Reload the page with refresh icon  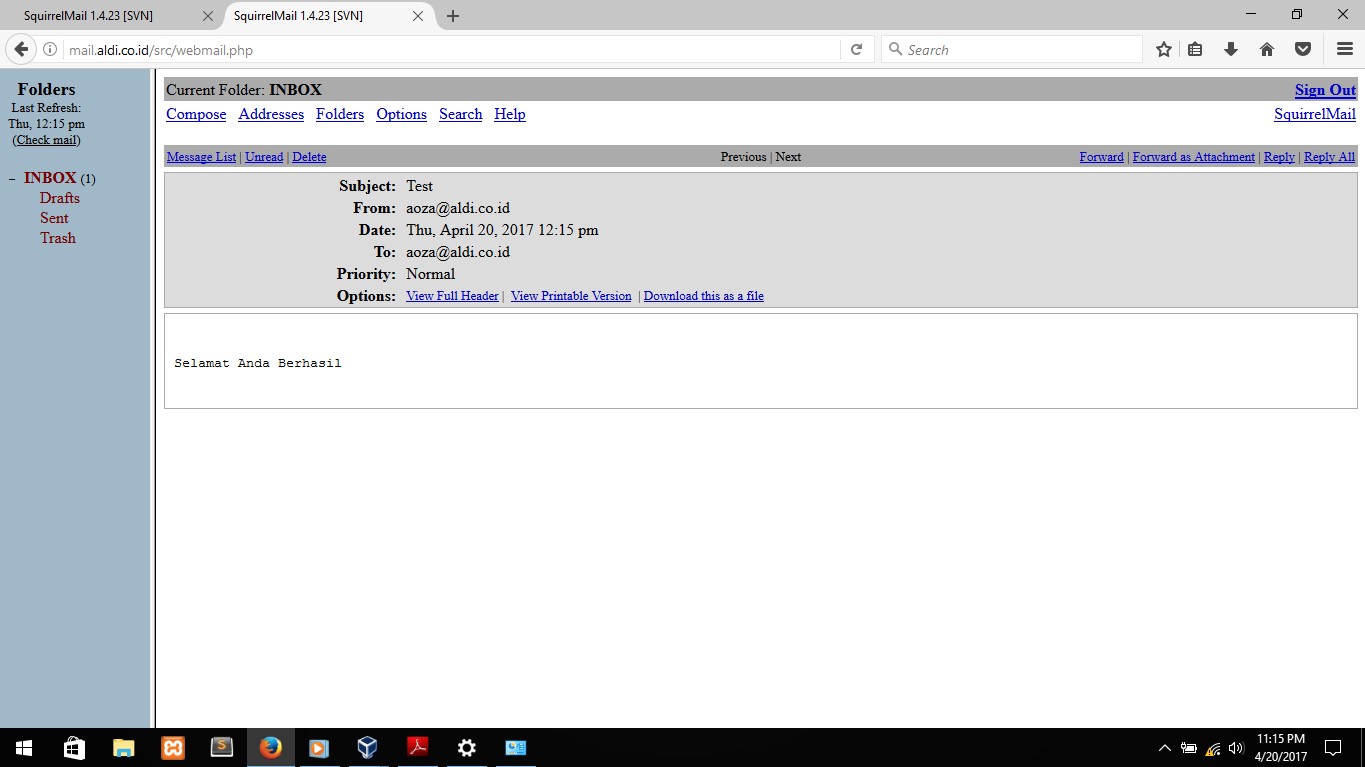pyautogui.click(x=856, y=50)
